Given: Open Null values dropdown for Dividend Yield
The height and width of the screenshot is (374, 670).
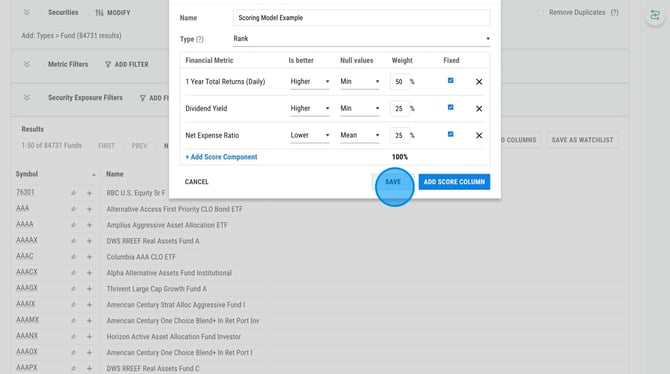Looking at the screenshot, I should point(360,109).
